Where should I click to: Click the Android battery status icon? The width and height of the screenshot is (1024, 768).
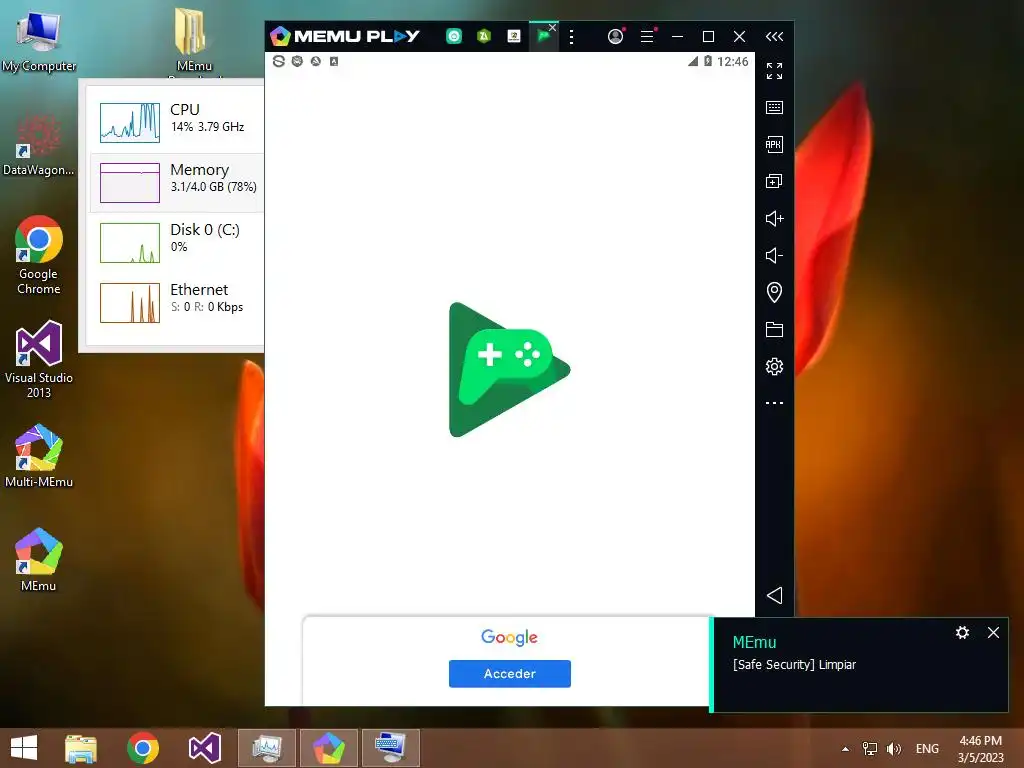708,61
